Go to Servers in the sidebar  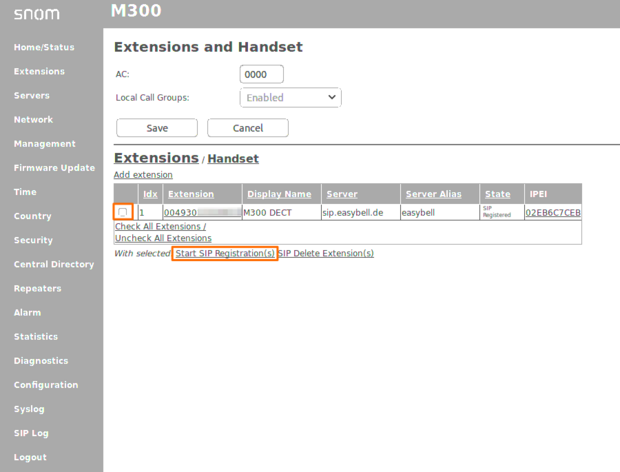pyautogui.click(x=32, y=96)
